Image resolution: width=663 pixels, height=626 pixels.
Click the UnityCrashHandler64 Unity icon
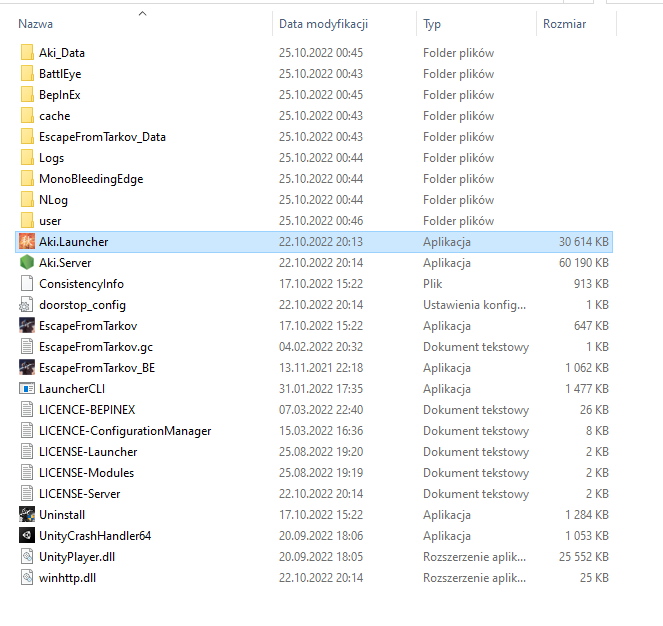point(27,535)
